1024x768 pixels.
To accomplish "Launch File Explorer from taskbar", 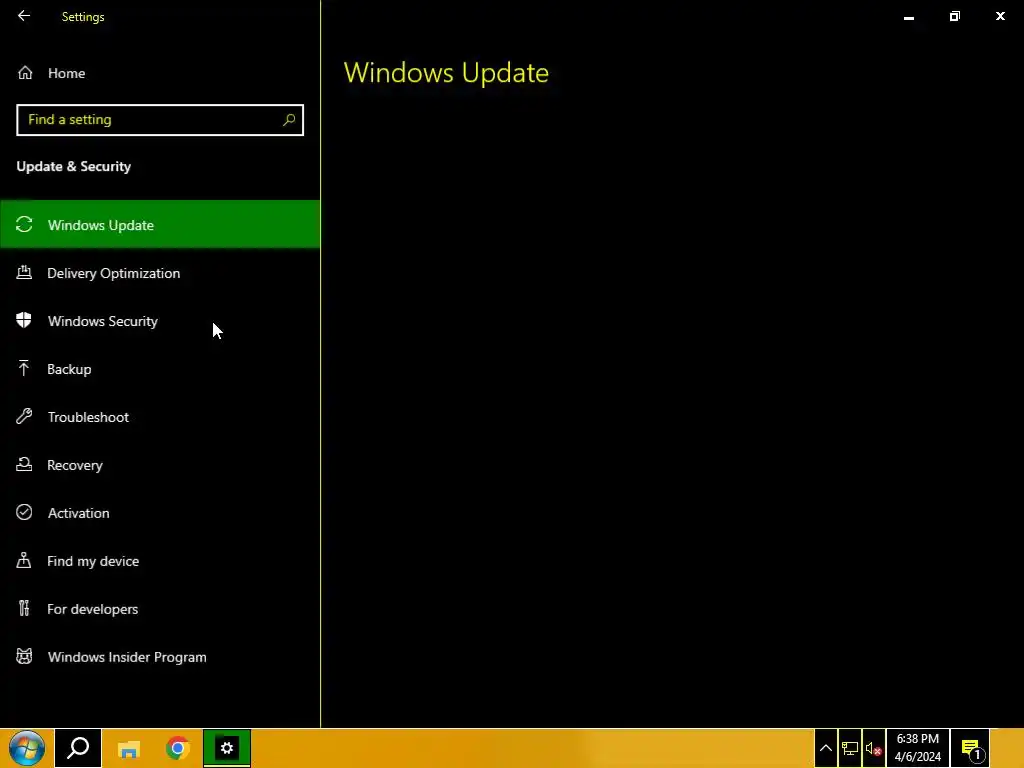I will click(x=129, y=748).
